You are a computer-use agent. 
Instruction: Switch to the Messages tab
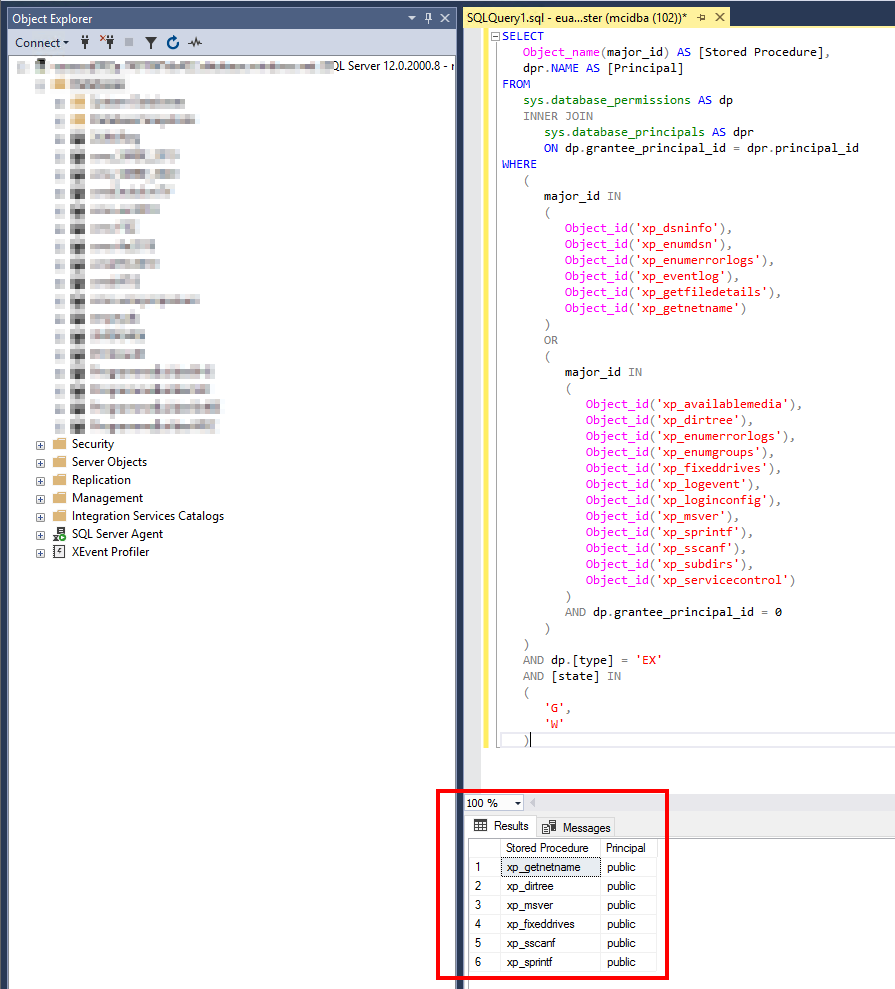[x=576, y=827]
